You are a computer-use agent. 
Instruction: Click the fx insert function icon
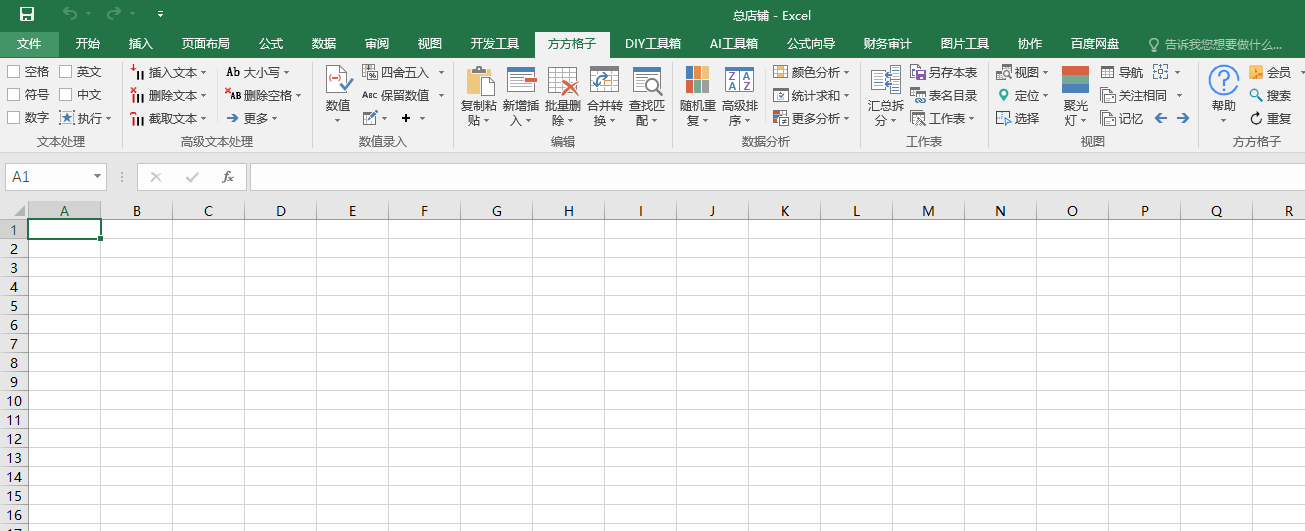[x=228, y=177]
